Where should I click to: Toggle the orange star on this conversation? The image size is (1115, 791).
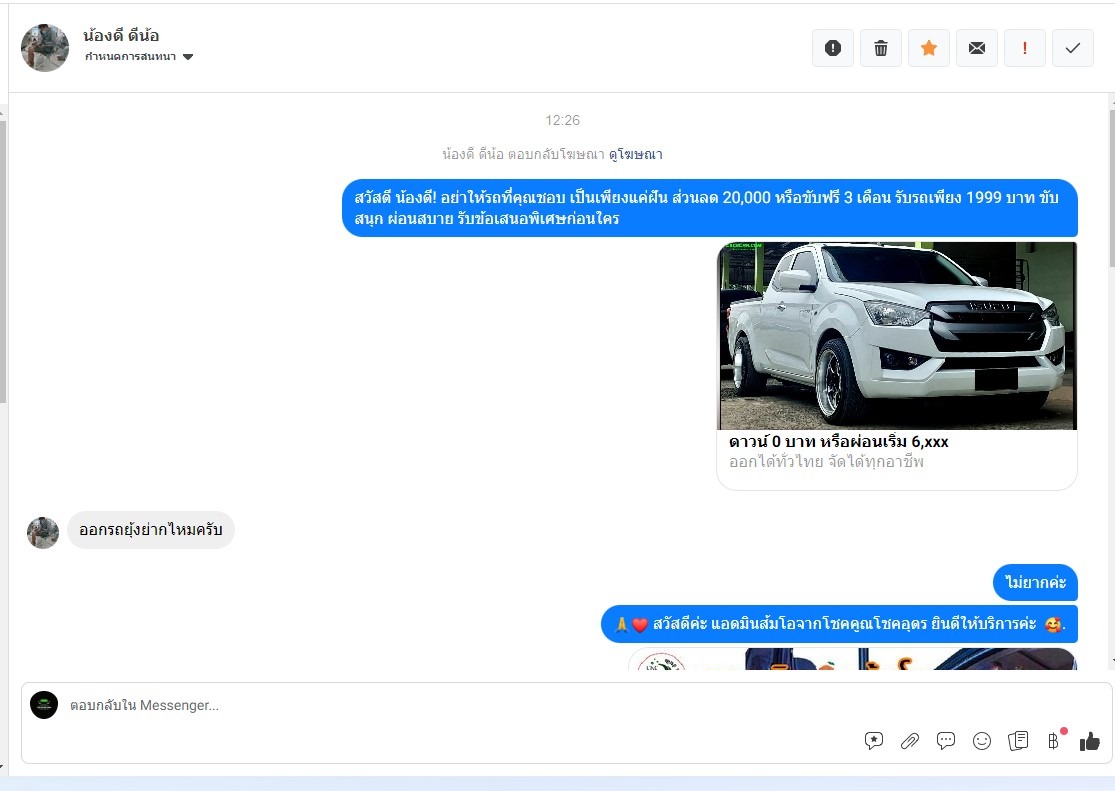[929, 48]
